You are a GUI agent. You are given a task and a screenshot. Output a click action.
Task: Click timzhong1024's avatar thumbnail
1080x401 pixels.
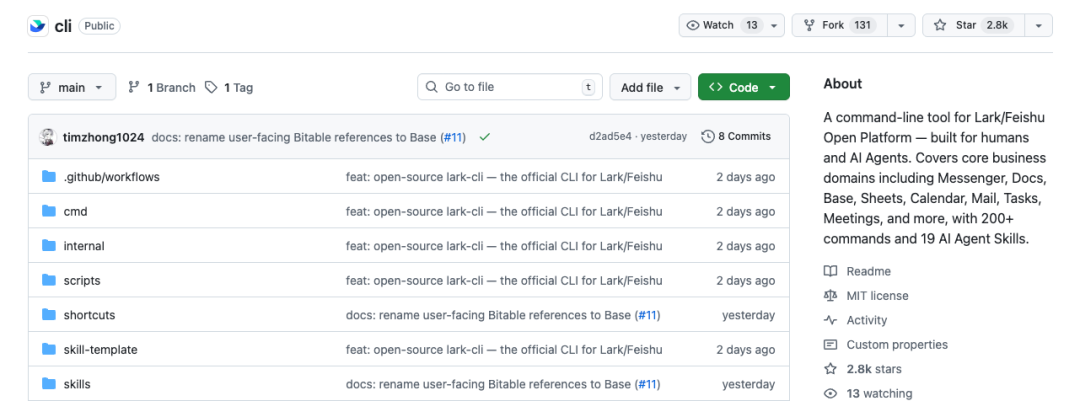[47, 137]
